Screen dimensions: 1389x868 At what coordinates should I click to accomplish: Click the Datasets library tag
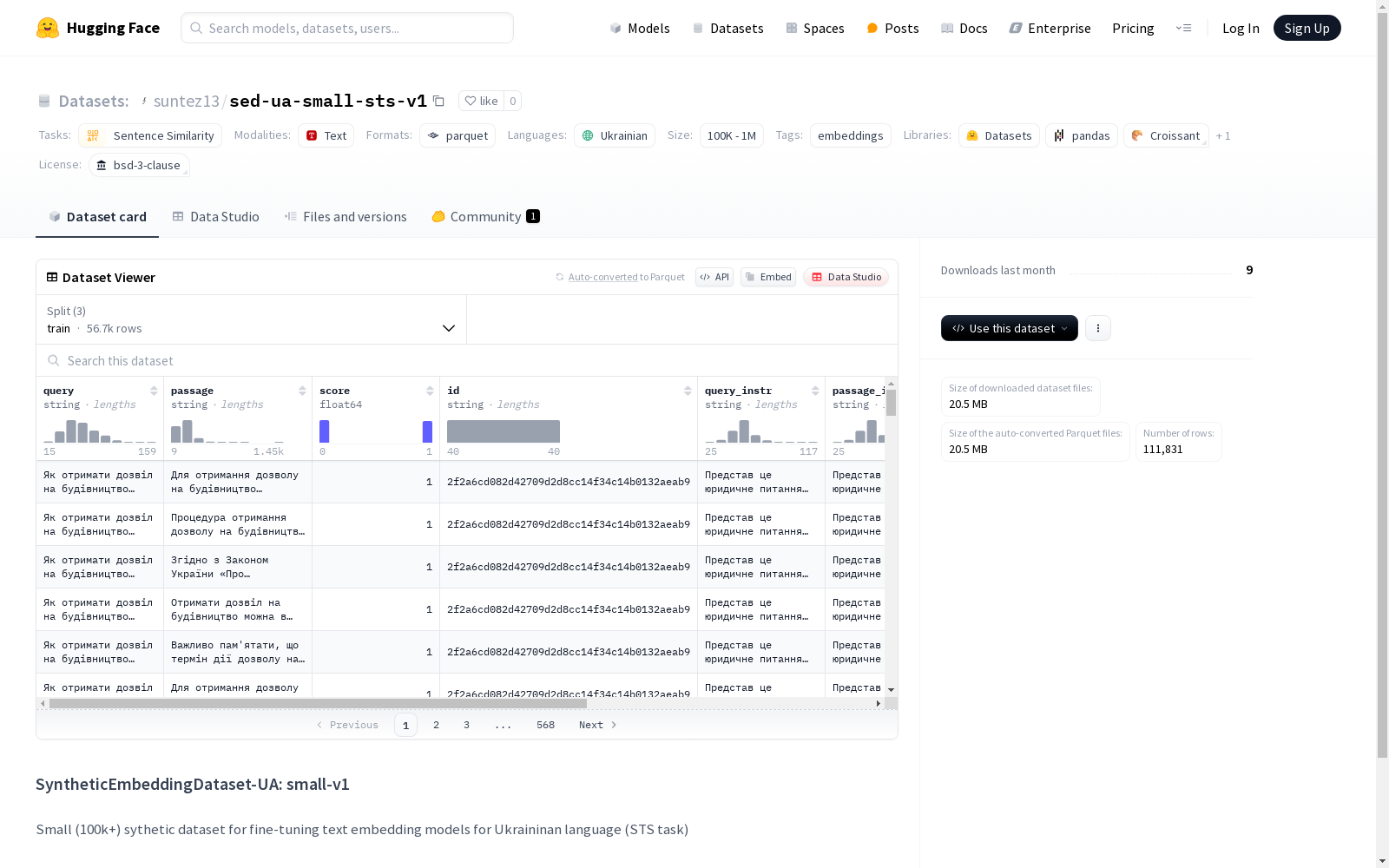pos(998,135)
